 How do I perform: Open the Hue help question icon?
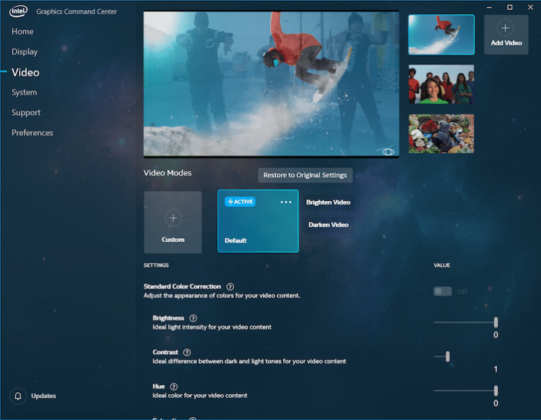pyautogui.click(x=174, y=387)
